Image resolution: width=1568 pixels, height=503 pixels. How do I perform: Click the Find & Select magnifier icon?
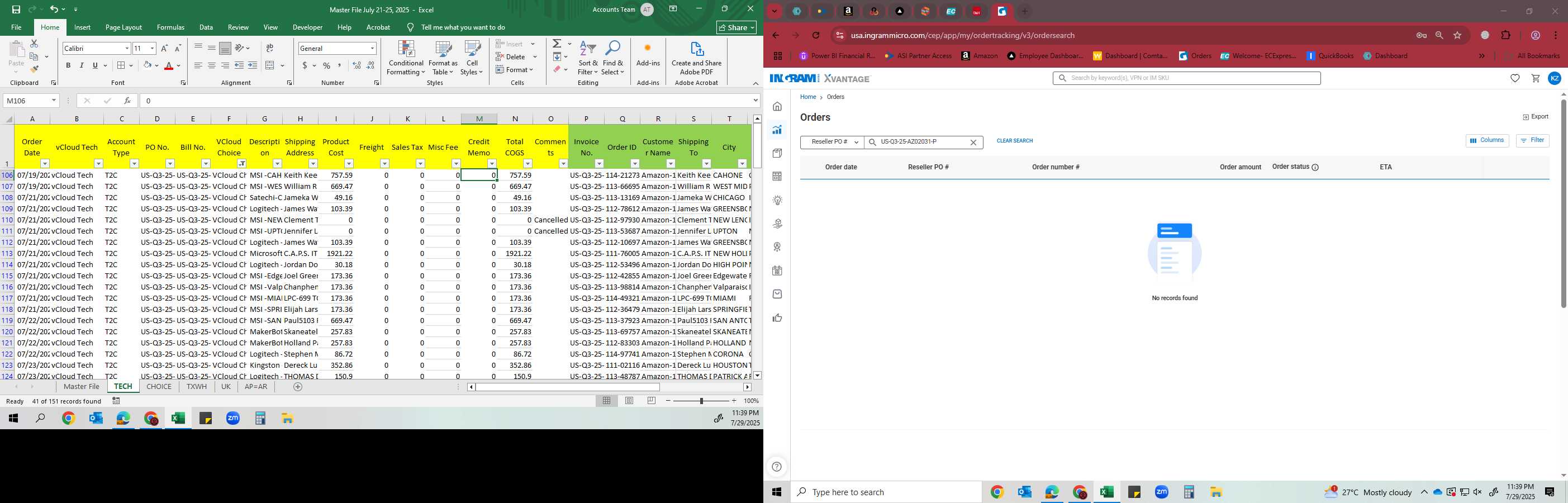coord(613,48)
